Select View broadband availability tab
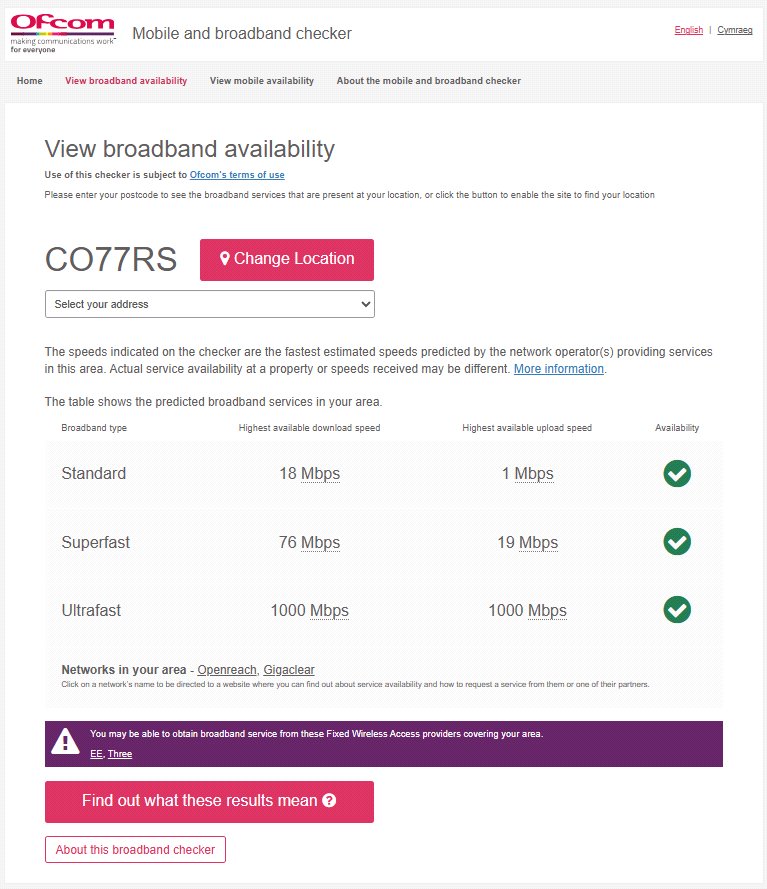Screen dimensions: 767x889 pyautogui.click(x=126, y=81)
